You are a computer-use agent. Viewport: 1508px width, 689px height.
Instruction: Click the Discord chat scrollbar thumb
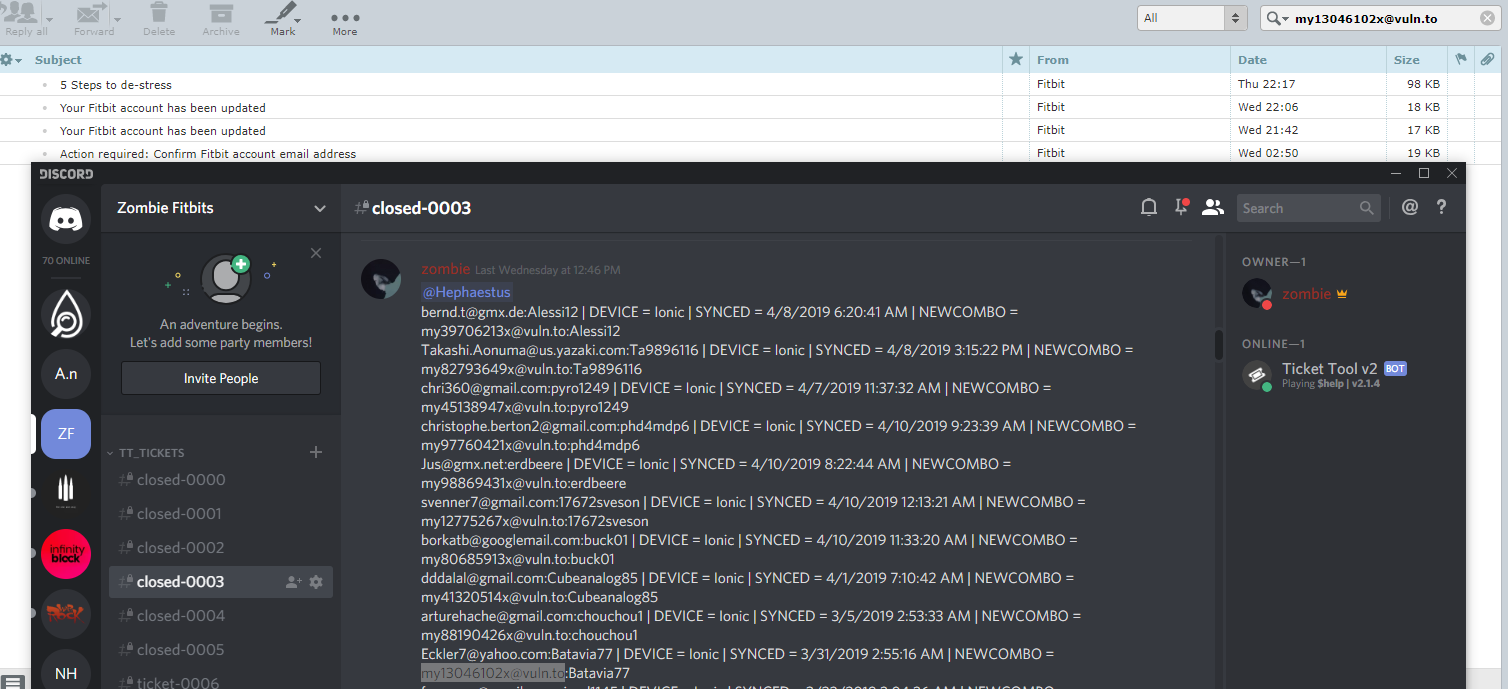(x=1219, y=344)
